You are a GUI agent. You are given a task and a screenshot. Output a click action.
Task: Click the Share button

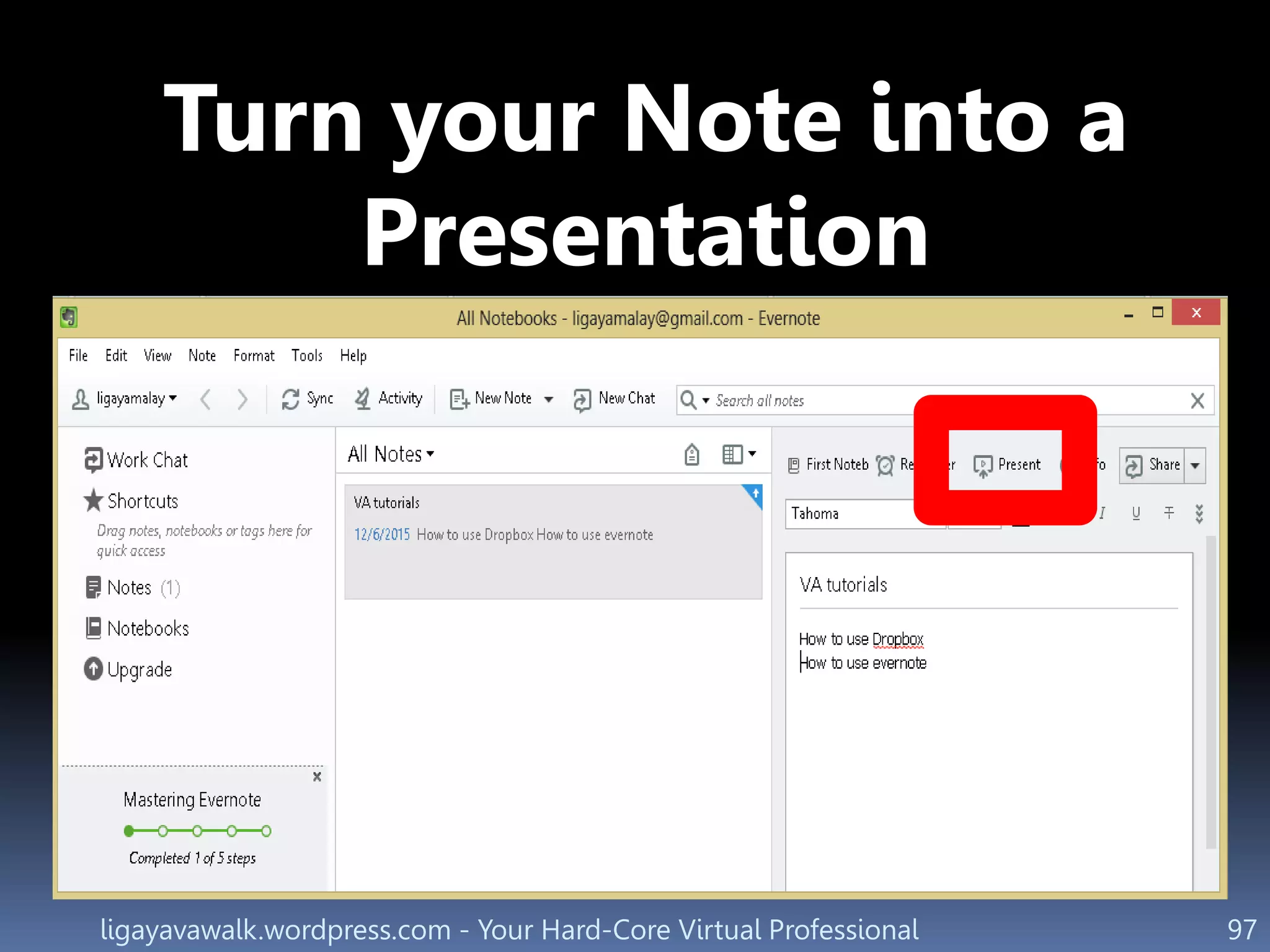pos(1153,465)
